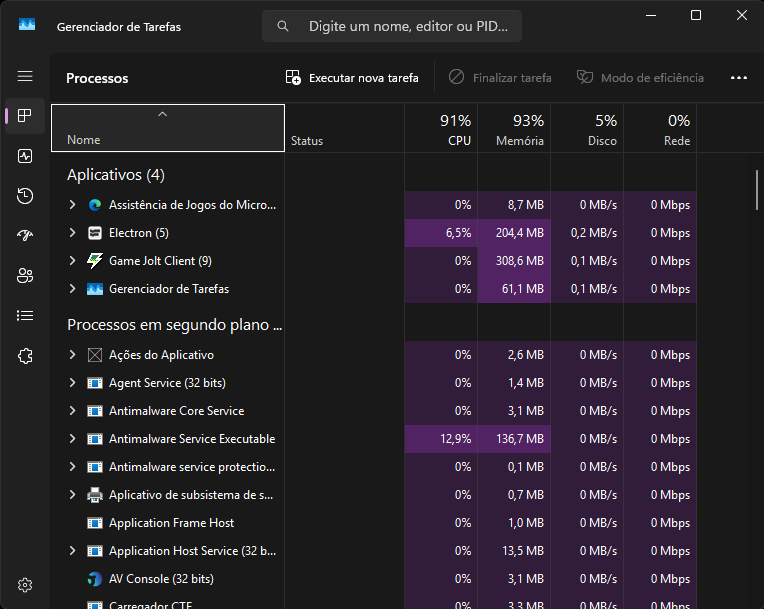Sort by the Nome column header
The height and width of the screenshot is (609, 764).
click(167, 130)
